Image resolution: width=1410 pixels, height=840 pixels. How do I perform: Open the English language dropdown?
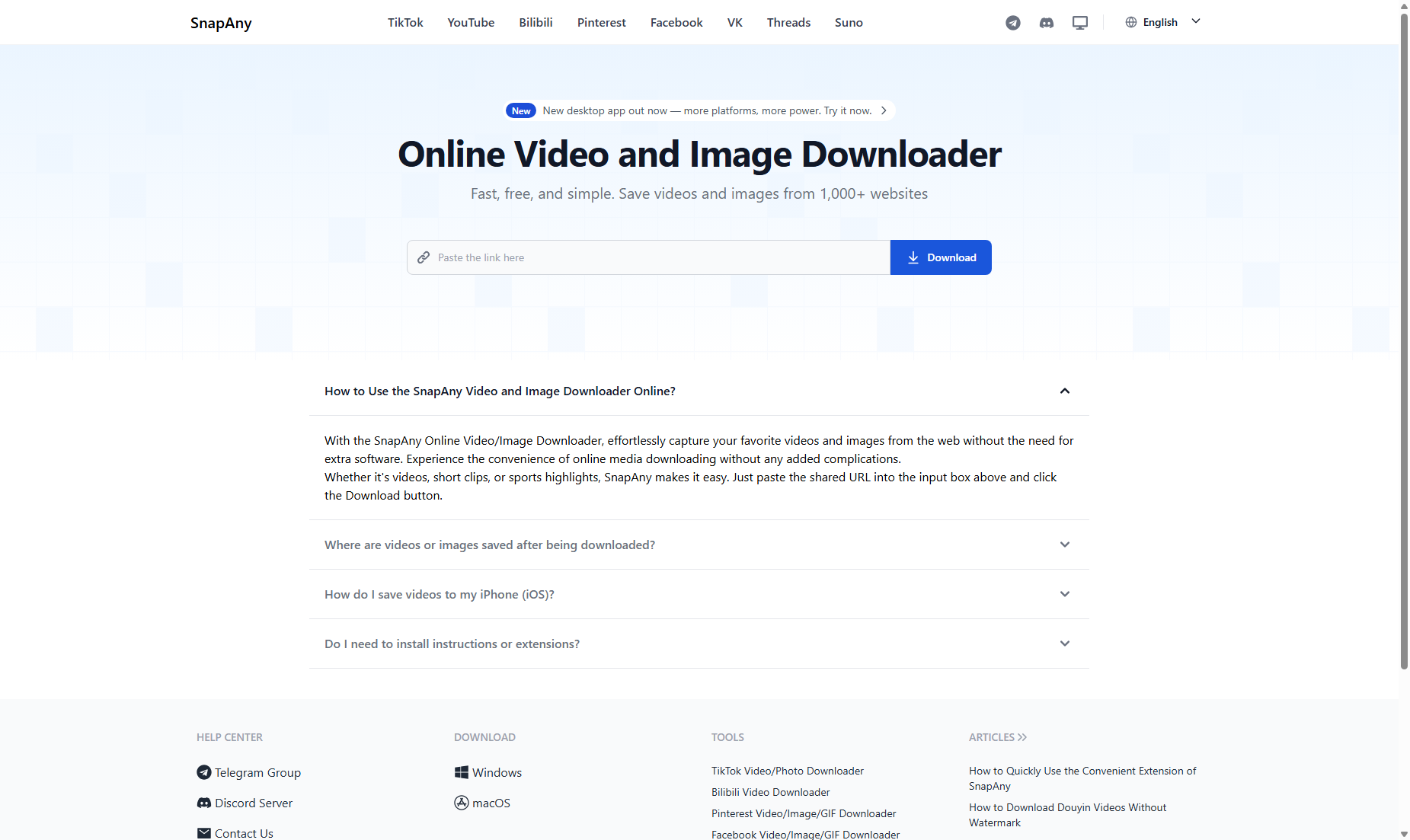[x=1163, y=22]
